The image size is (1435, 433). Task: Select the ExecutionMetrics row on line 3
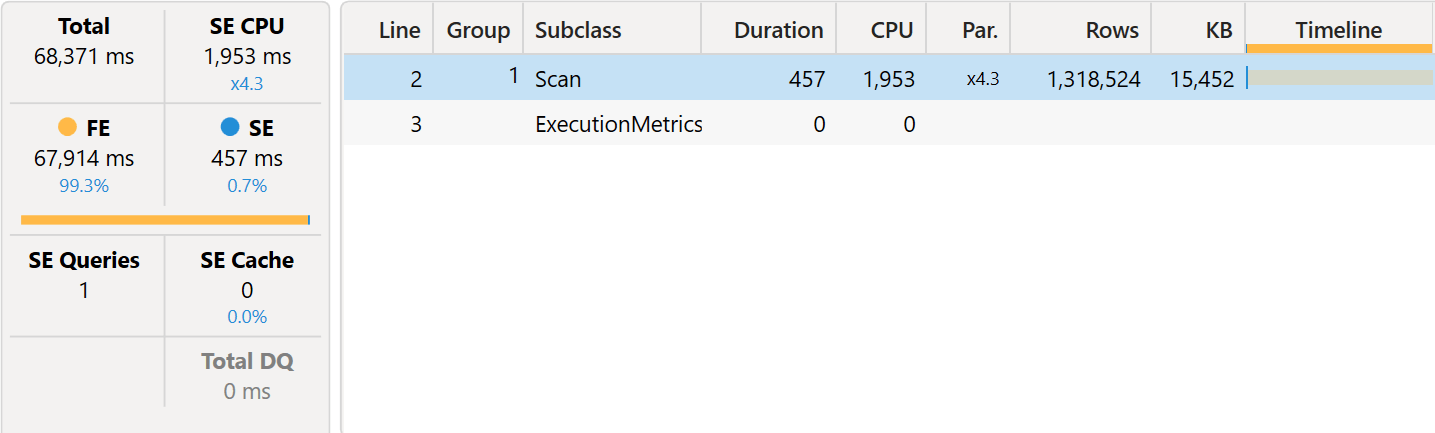pos(889,124)
